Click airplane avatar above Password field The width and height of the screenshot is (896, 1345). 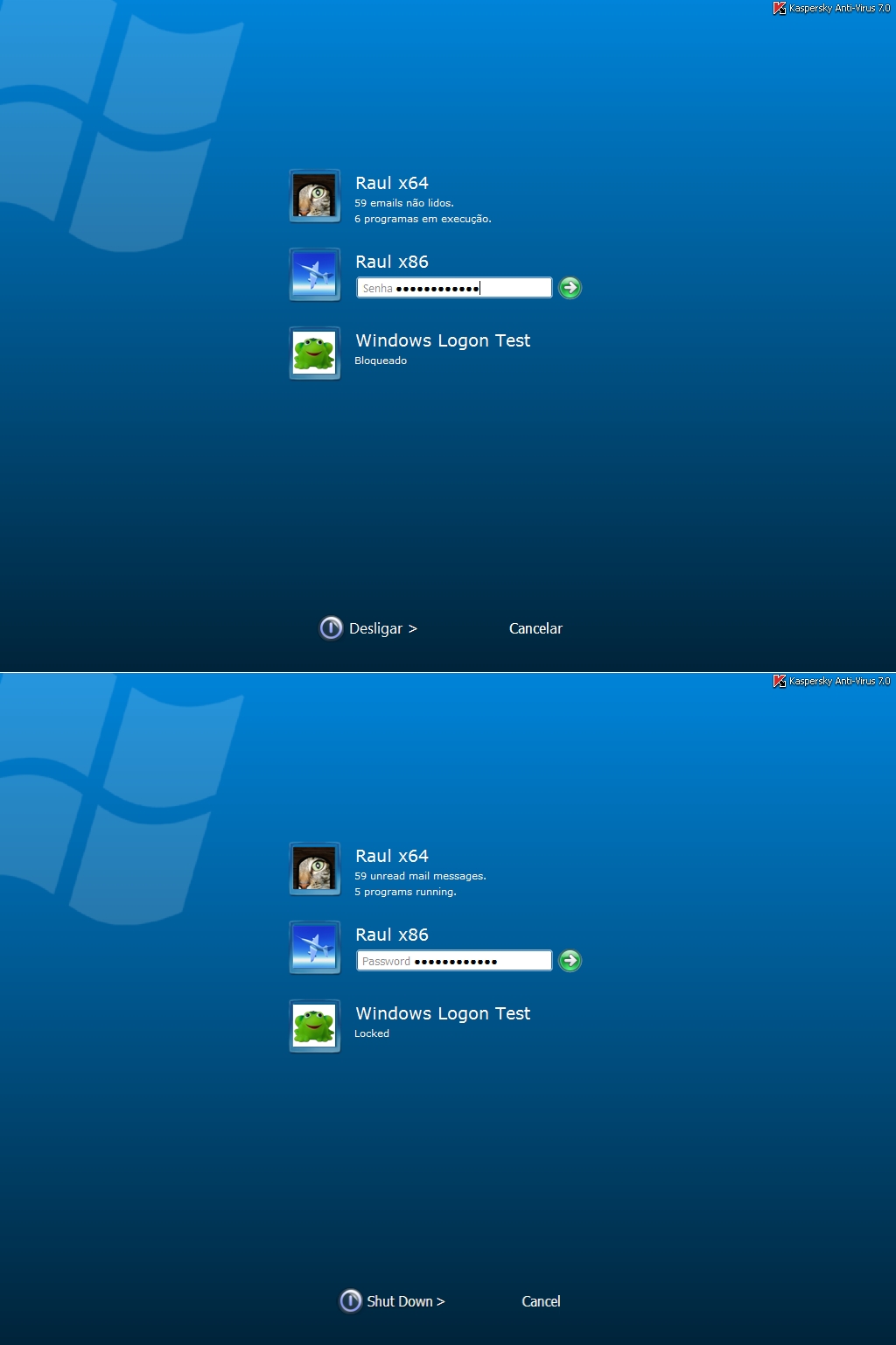tap(315, 948)
